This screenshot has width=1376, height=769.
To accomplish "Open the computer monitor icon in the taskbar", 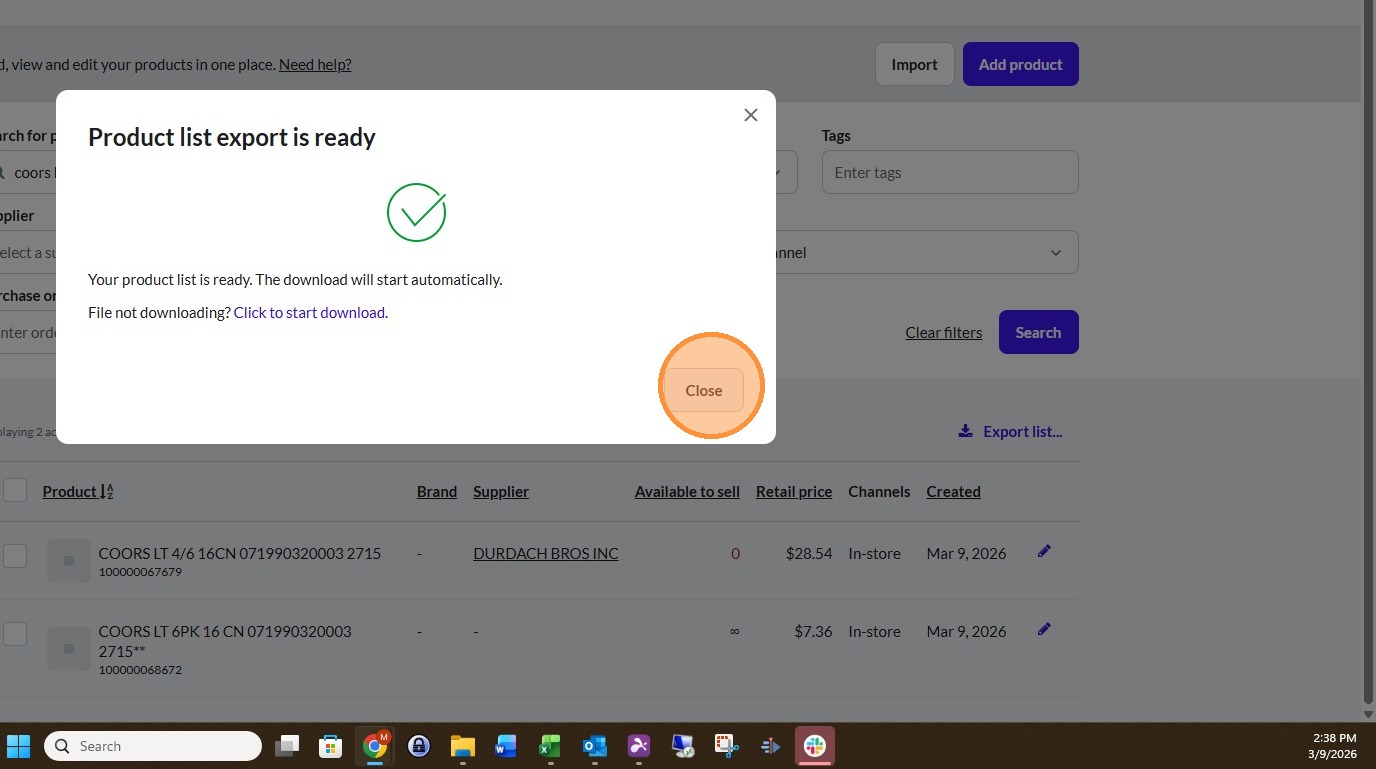I will [683, 746].
